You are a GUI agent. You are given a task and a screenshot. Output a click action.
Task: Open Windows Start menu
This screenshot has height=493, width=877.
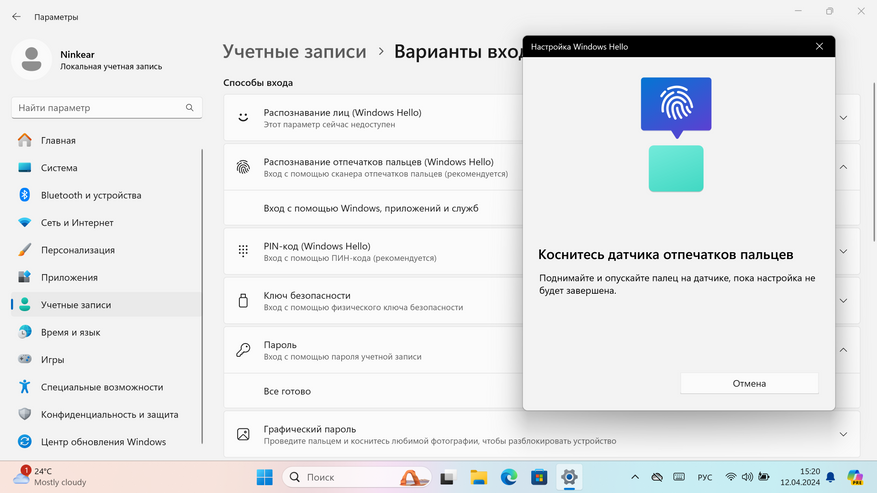tap(265, 477)
